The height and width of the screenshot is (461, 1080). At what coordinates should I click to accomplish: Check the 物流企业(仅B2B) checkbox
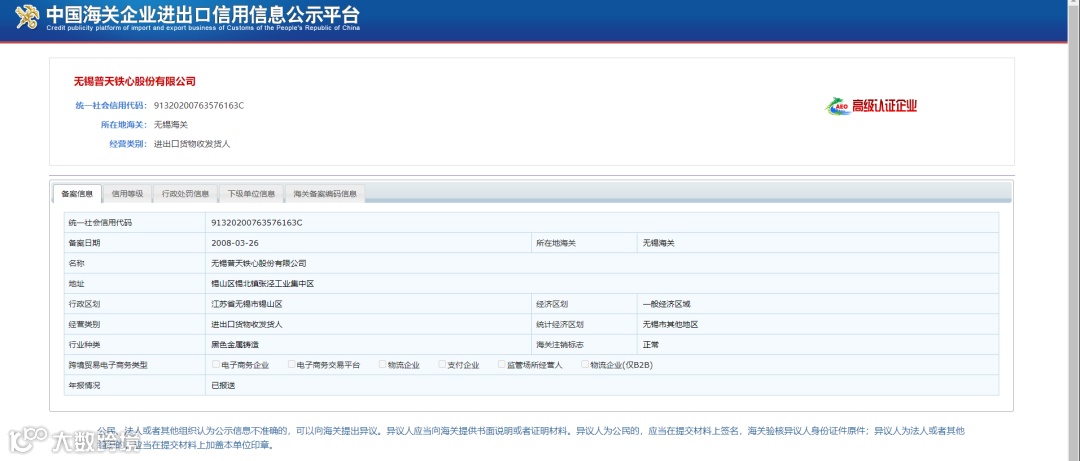585,365
